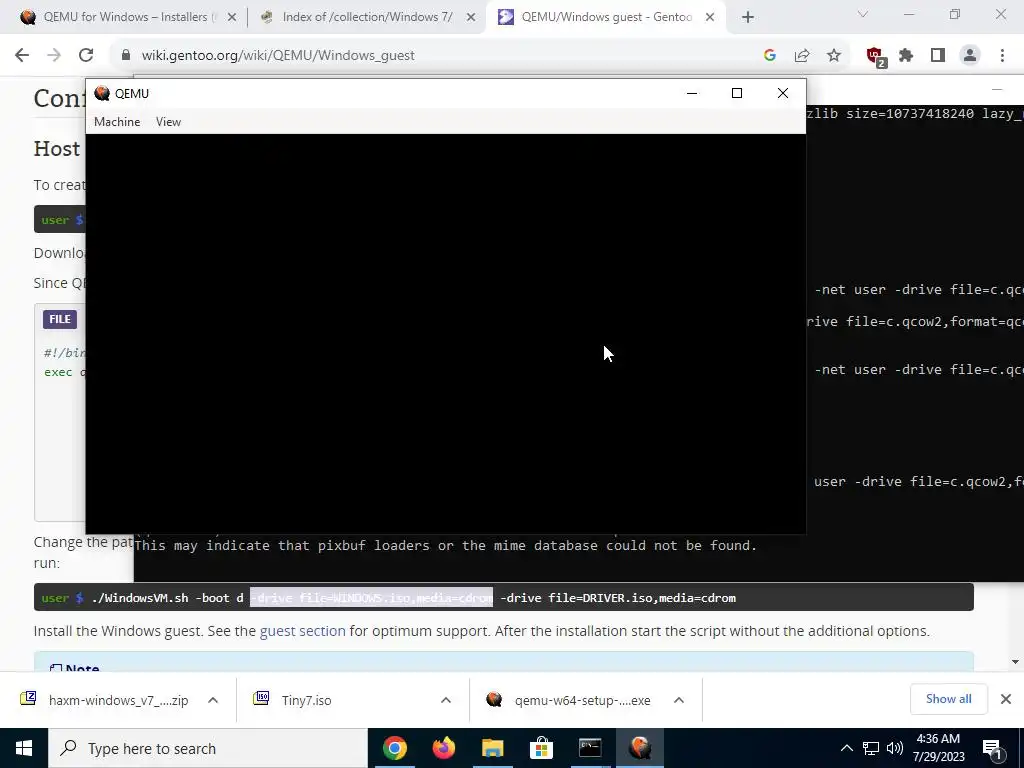Open the View menu in QEMU
The width and height of the screenshot is (1024, 768).
click(x=168, y=121)
